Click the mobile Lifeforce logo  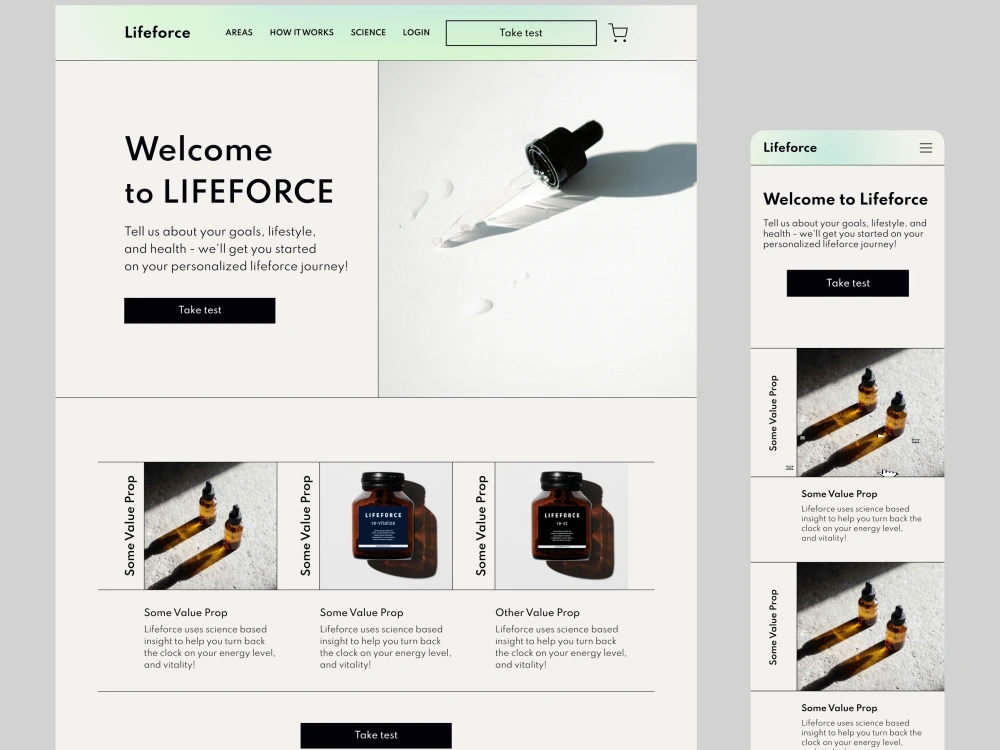pos(790,147)
